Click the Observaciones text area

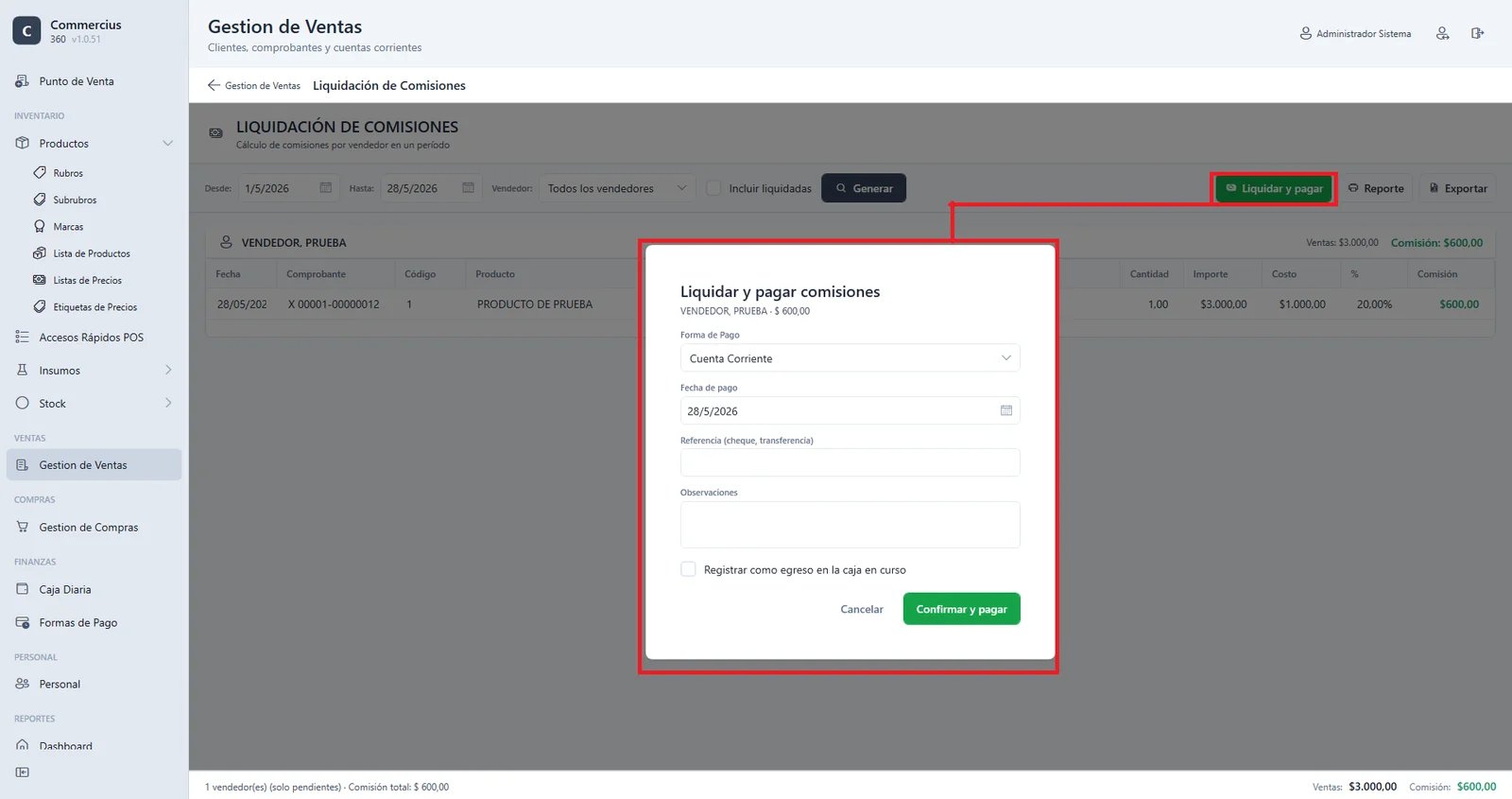(x=850, y=525)
